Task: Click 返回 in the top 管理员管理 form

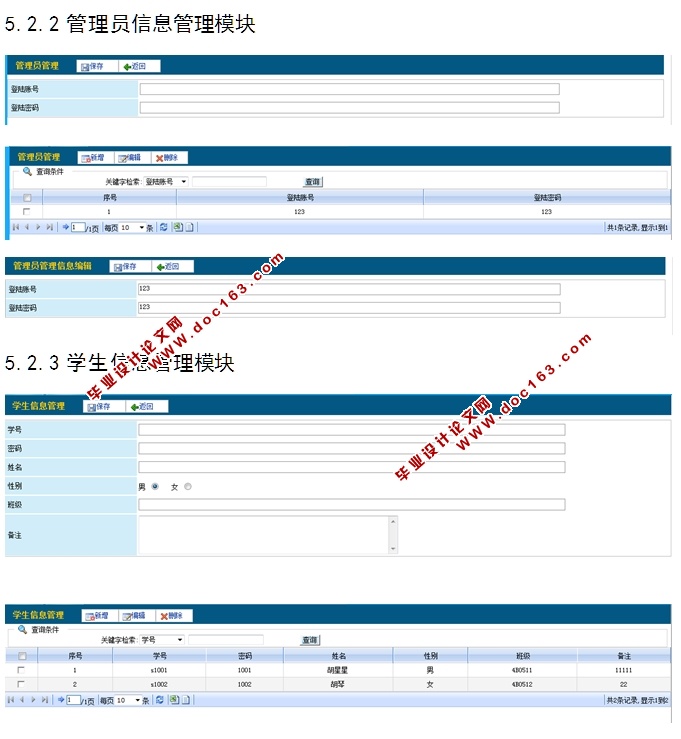Action: [139, 66]
